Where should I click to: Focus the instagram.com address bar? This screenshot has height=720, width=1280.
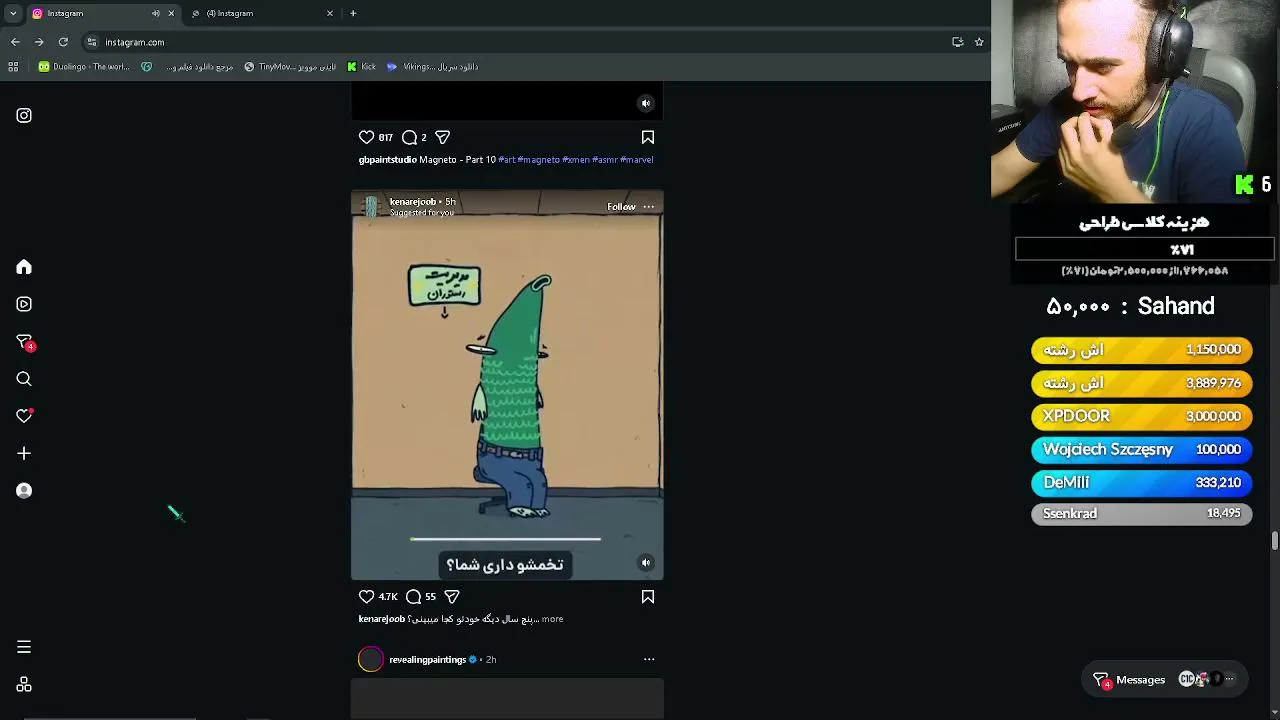pos(520,42)
